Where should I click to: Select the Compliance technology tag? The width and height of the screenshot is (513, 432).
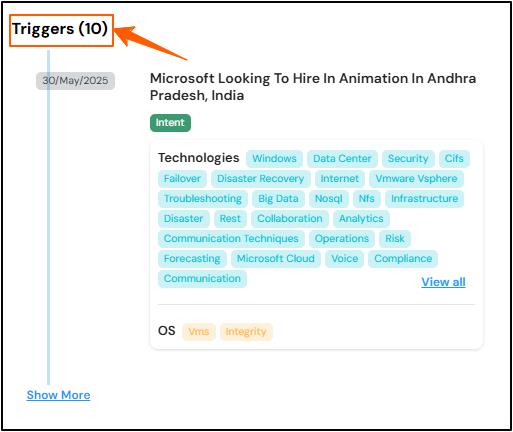(403, 259)
